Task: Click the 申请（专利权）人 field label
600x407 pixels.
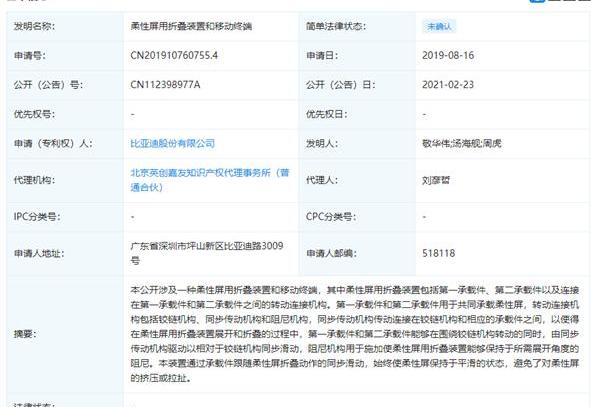Action: click(x=53, y=143)
